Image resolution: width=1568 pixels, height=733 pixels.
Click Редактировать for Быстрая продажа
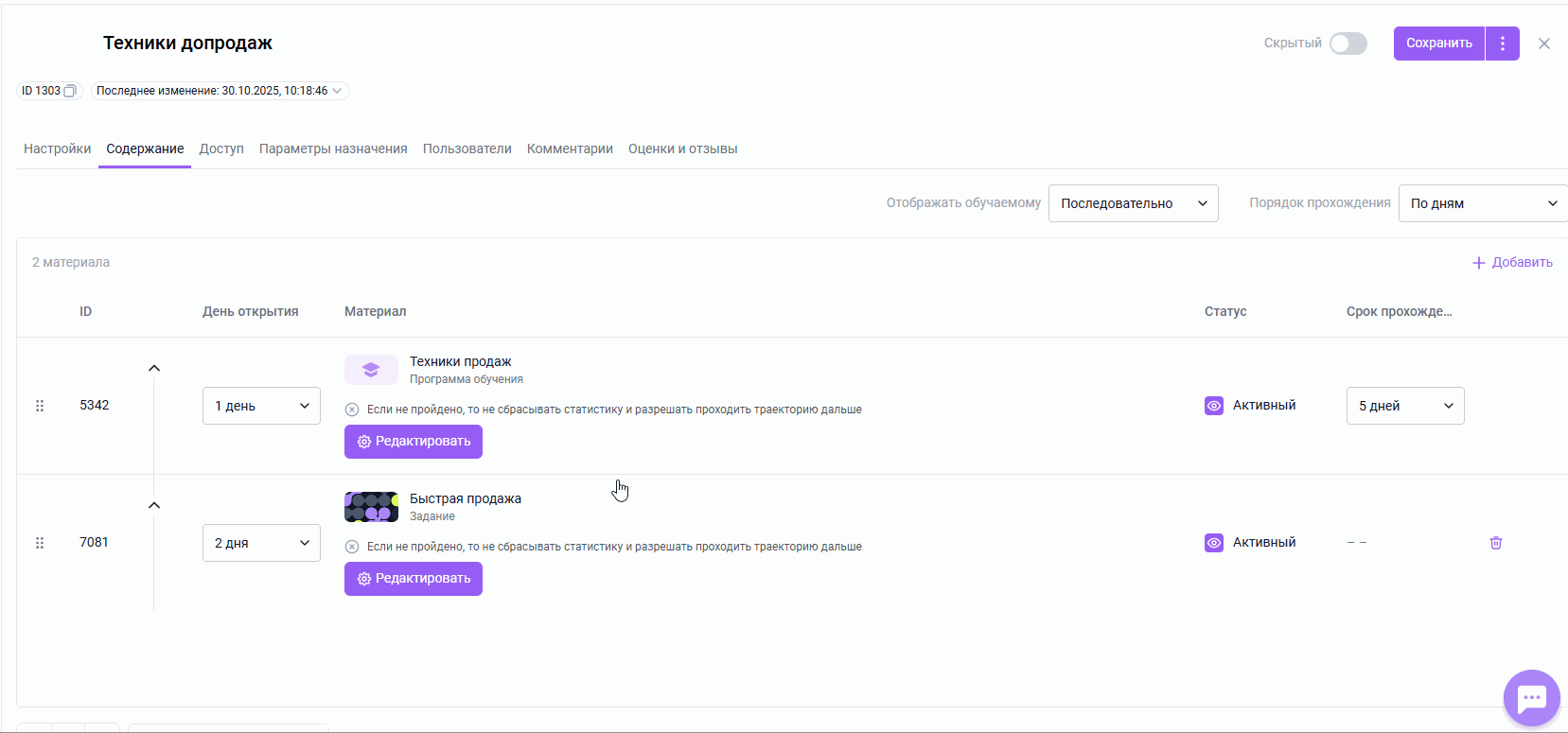(414, 579)
